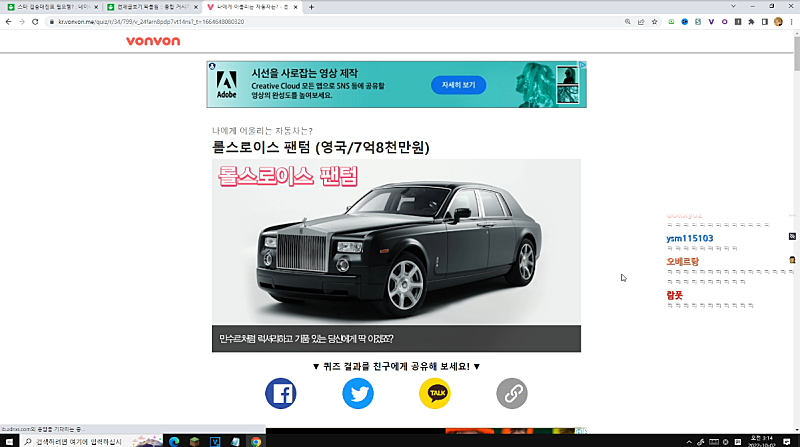Open Microsoft Edge from taskbar
The height and width of the screenshot is (447, 800).
pos(174,441)
